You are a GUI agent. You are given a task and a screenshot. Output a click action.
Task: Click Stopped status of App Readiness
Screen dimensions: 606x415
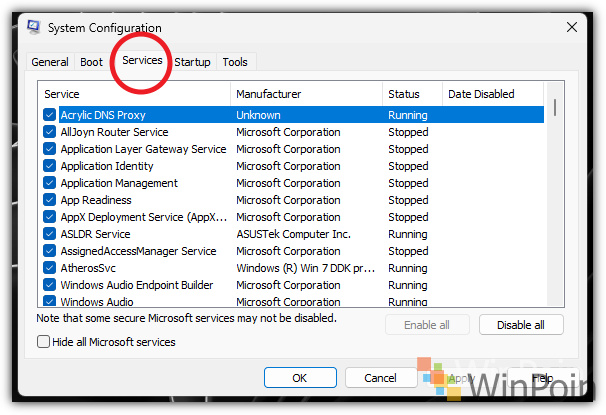pyautogui.click(x=408, y=200)
